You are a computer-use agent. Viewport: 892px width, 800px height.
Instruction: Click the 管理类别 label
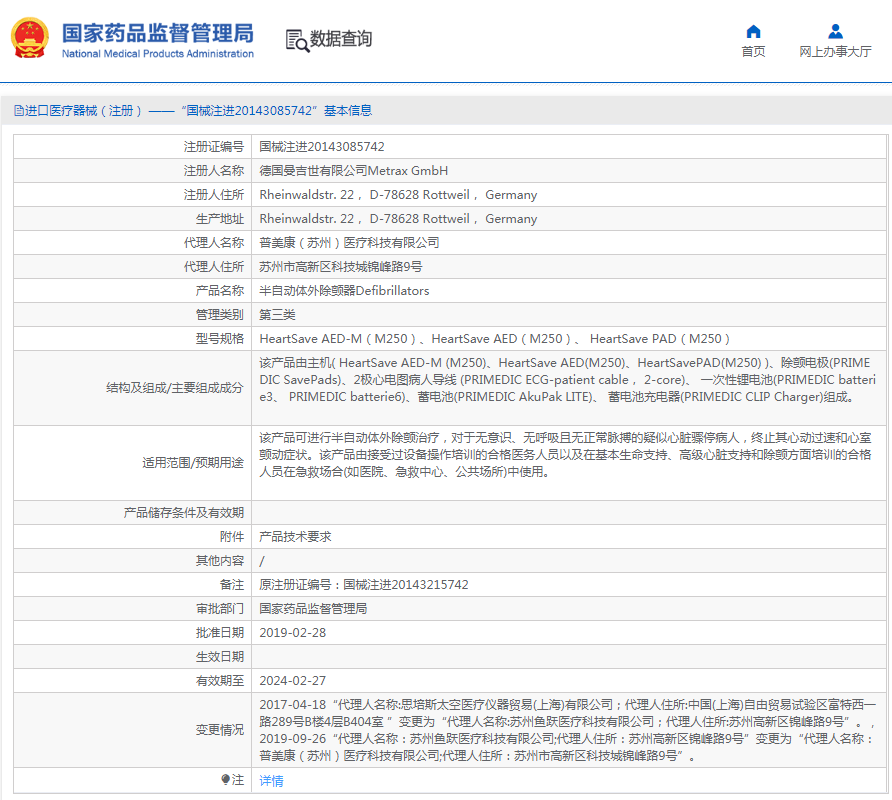[220, 315]
